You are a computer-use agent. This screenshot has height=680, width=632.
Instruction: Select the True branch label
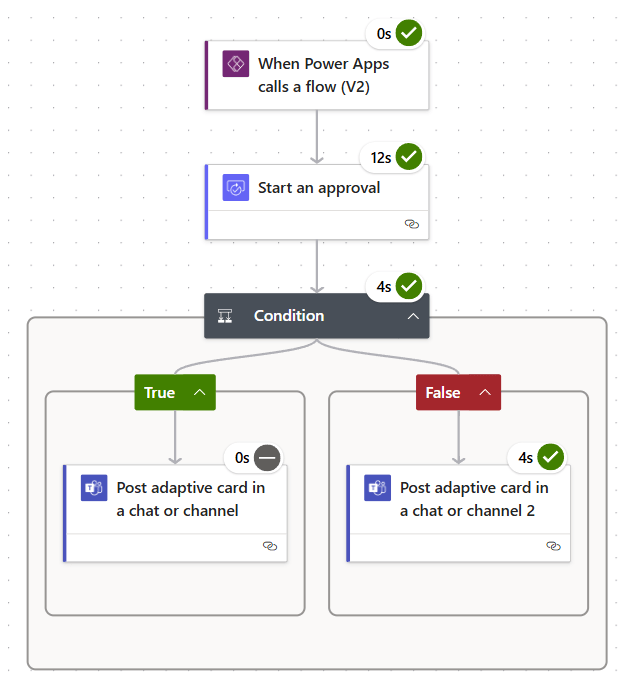(160, 393)
